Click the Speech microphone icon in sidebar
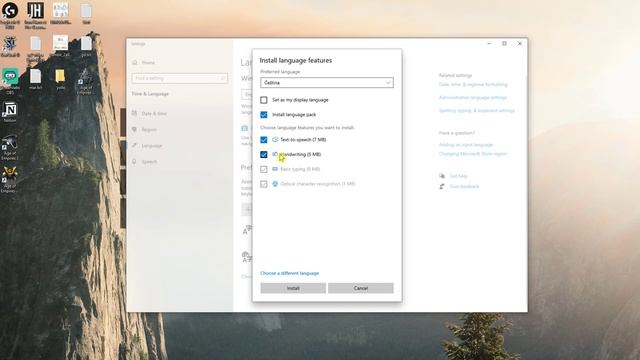Image resolution: width=640 pixels, height=360 pixels. (x=134, y=162)
